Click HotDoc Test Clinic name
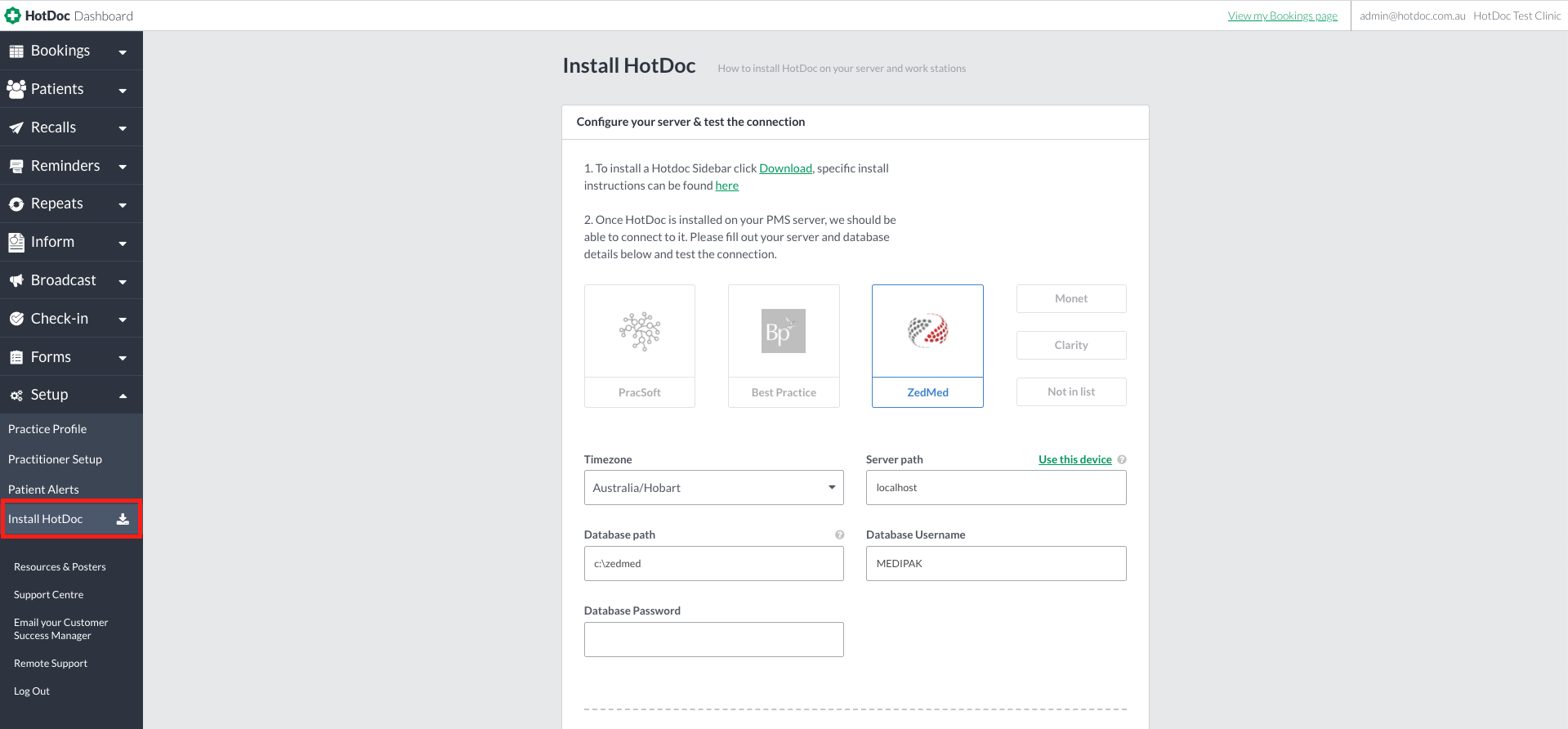Screen dimensions: 1568x729 [1517, 16]
